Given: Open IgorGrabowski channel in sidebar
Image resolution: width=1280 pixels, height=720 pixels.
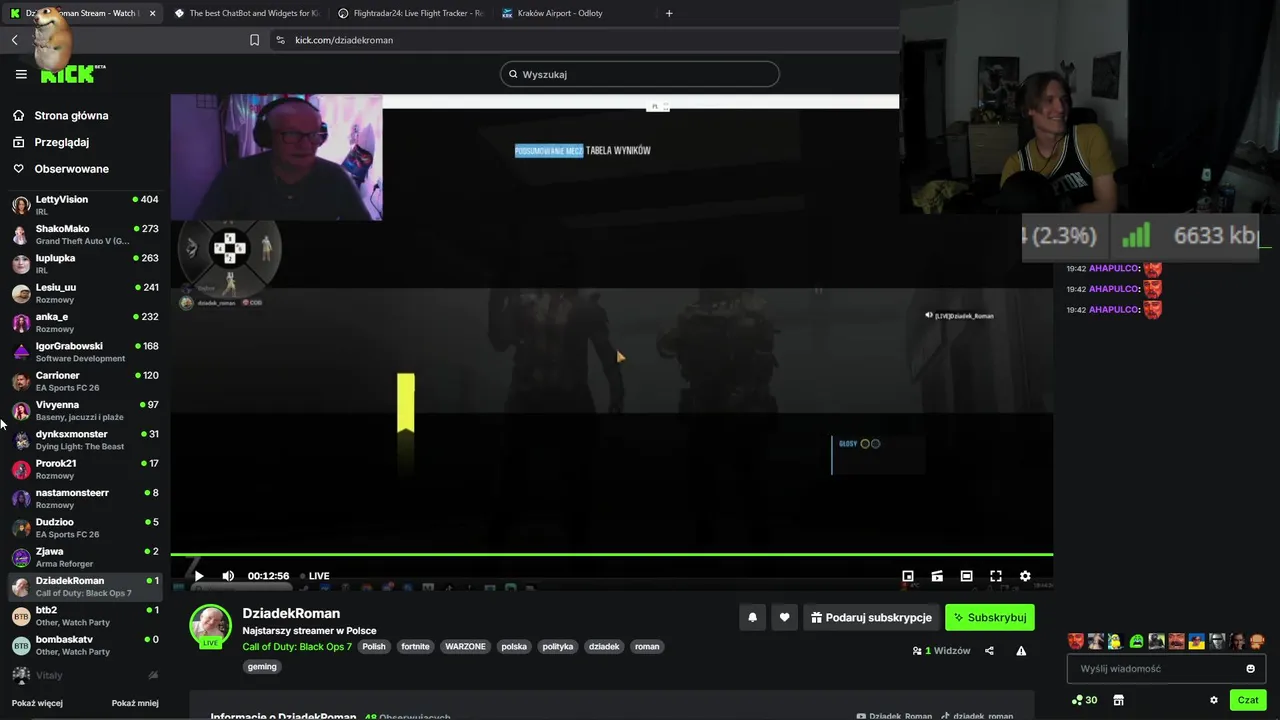Looking at the screenshot, I should (85, 352).
